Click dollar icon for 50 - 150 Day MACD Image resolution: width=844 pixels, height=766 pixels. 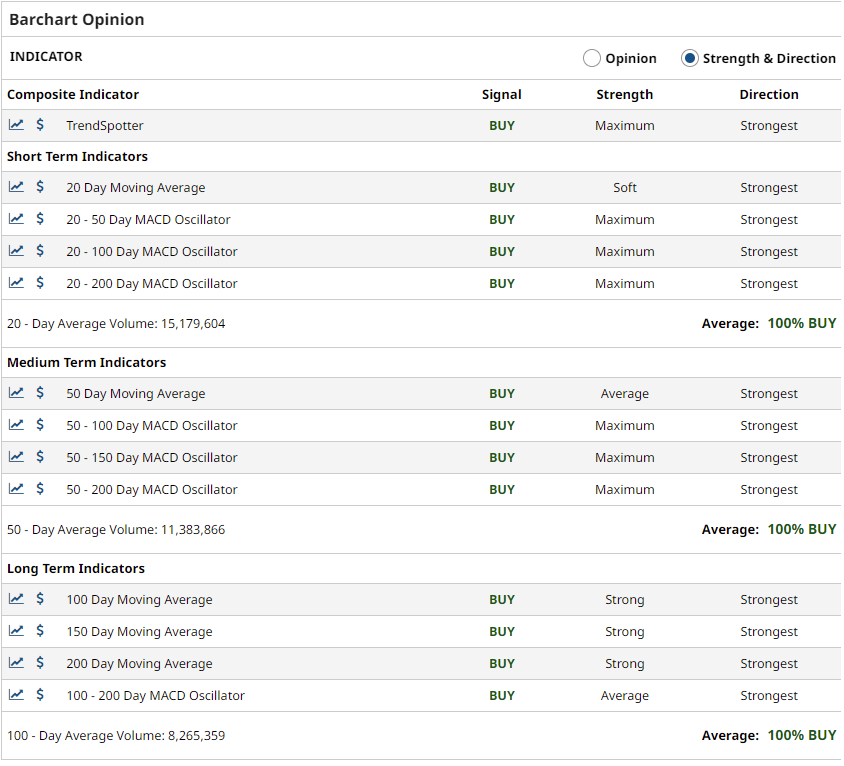[40, 456]
